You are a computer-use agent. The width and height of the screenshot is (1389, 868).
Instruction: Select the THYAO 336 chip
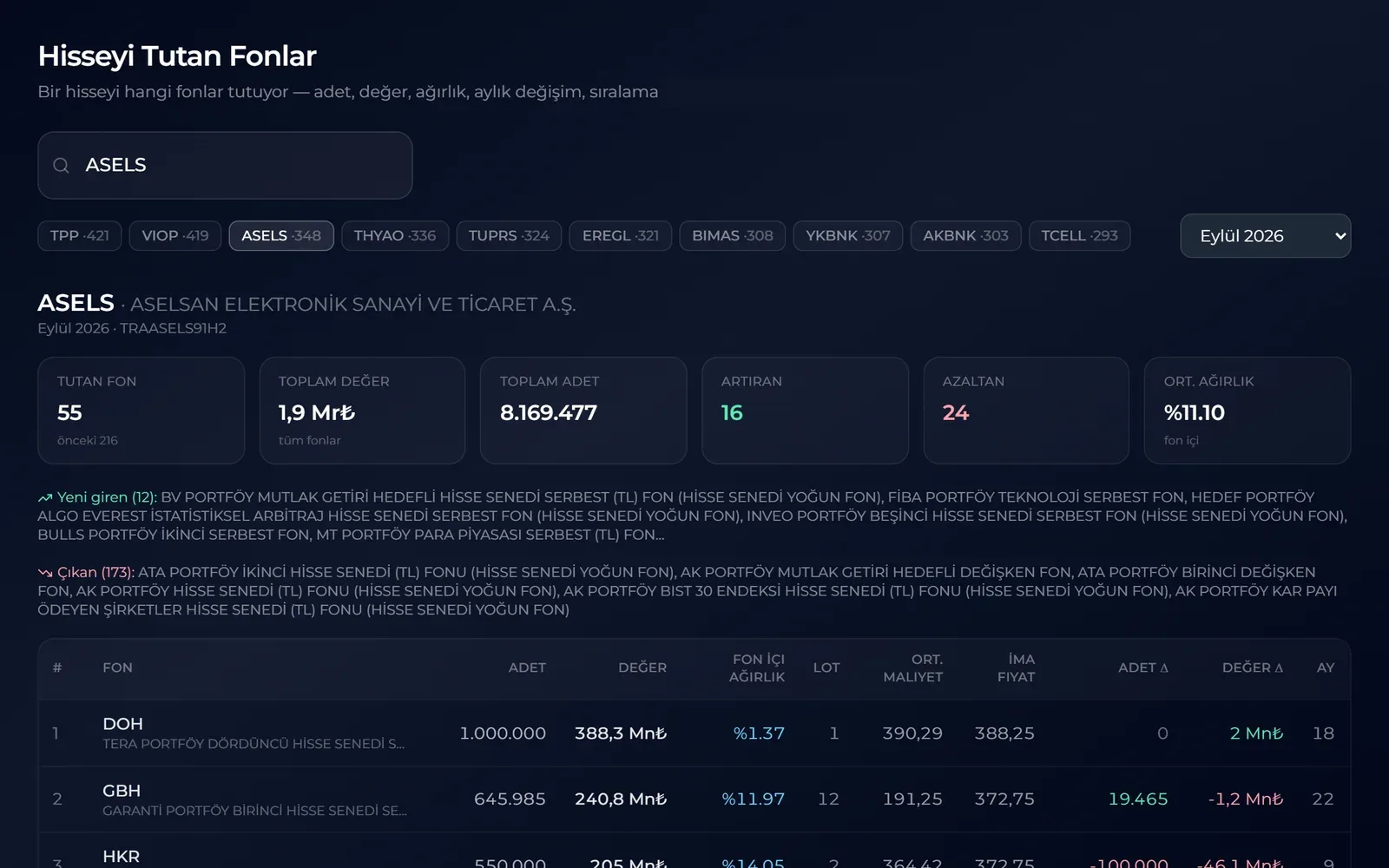pyautogui.click(x=395, y=236)
